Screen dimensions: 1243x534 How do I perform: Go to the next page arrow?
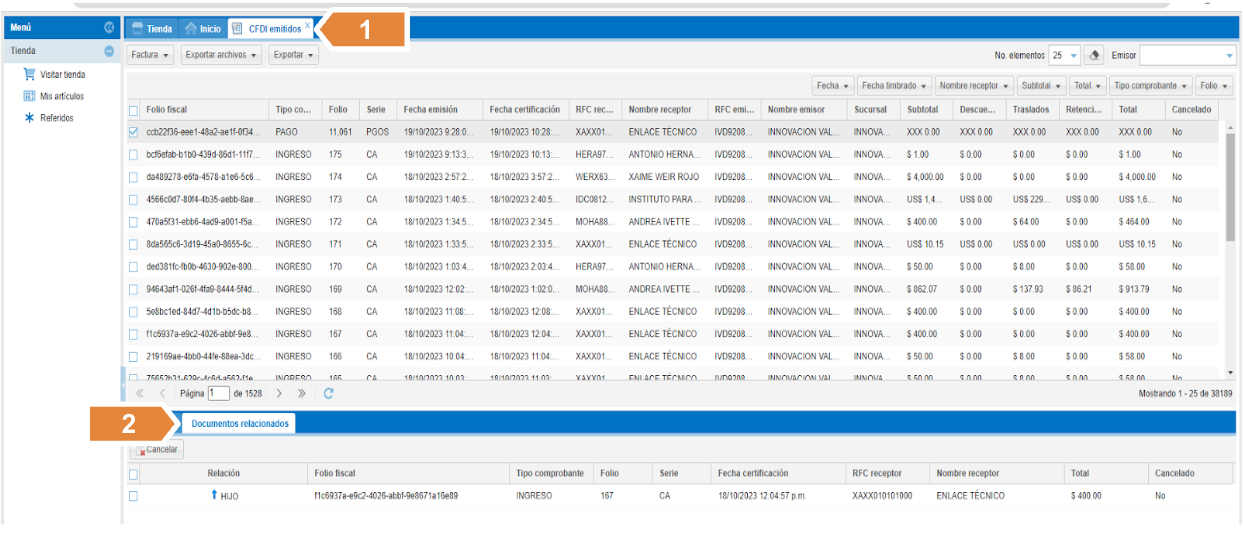click(x=280, y=394)
